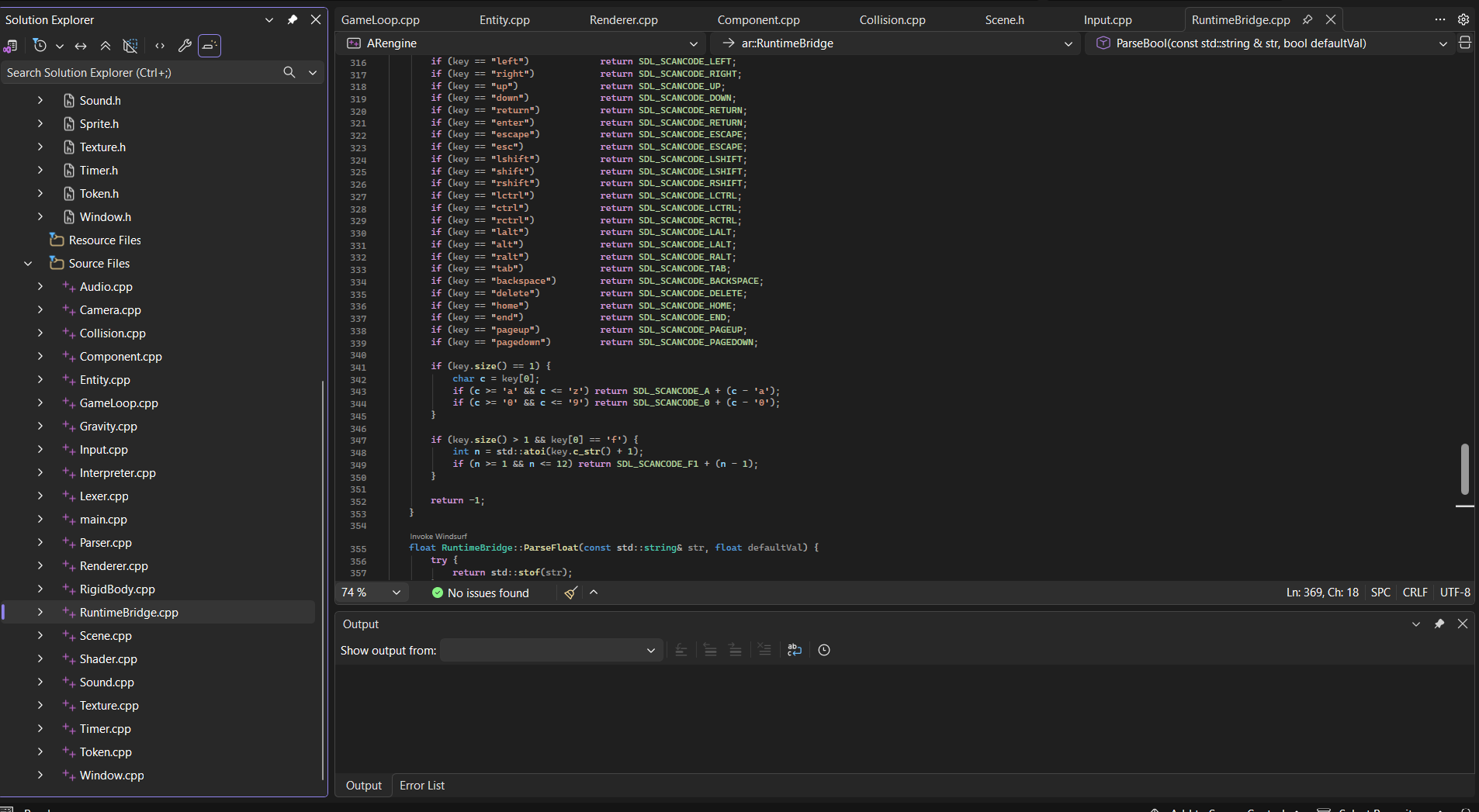Close the Solution Explorer panel
Image resolution: width=1479 pixels, height=812 pixels.
pyautogui.click(x=316, y=19)
